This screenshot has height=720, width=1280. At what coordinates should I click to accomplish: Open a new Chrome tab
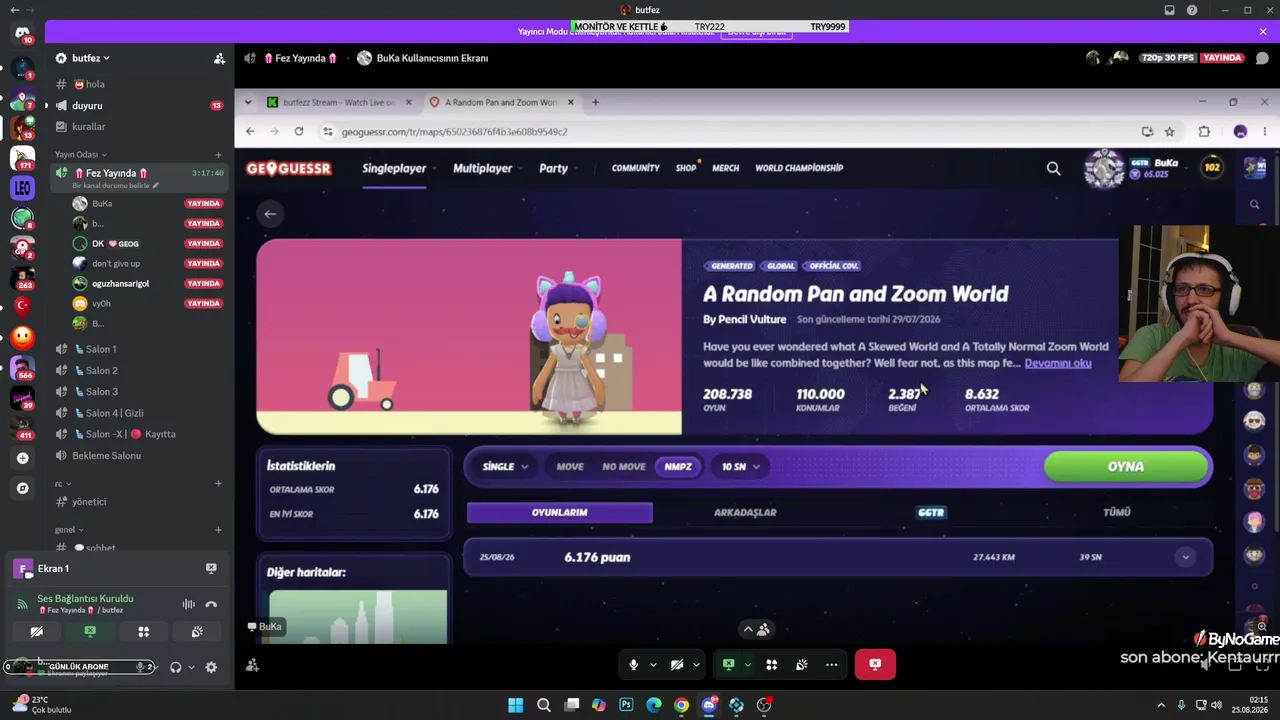tap(595, 102)
